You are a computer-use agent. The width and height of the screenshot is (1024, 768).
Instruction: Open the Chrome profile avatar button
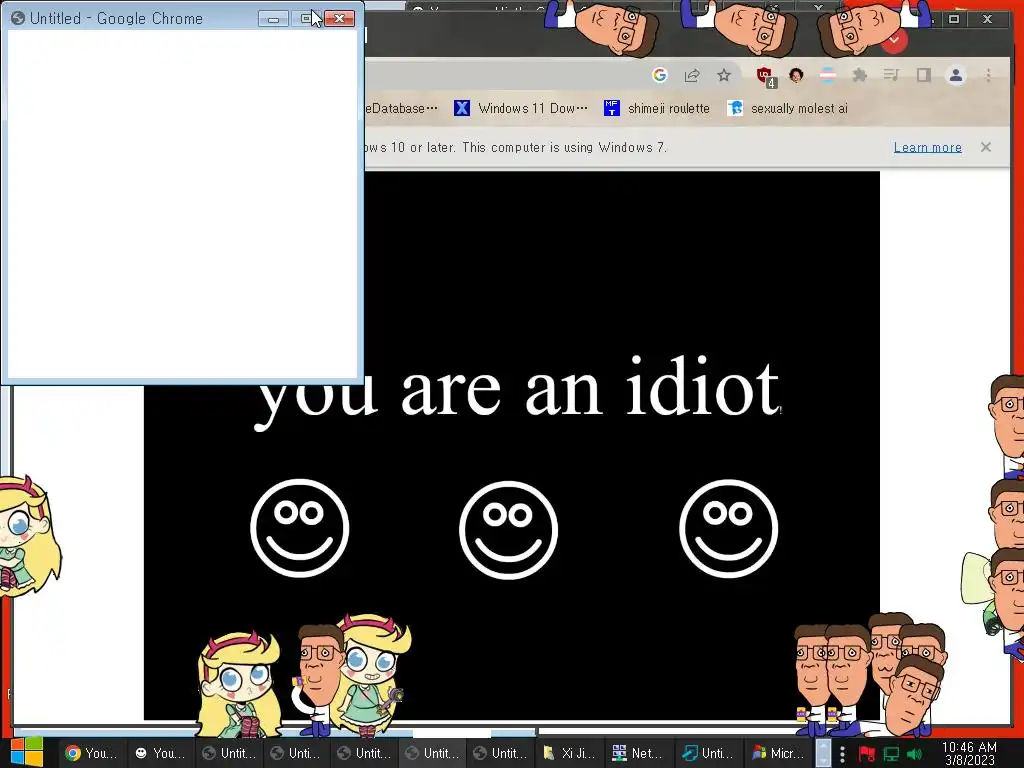click(x=955, y=76)
